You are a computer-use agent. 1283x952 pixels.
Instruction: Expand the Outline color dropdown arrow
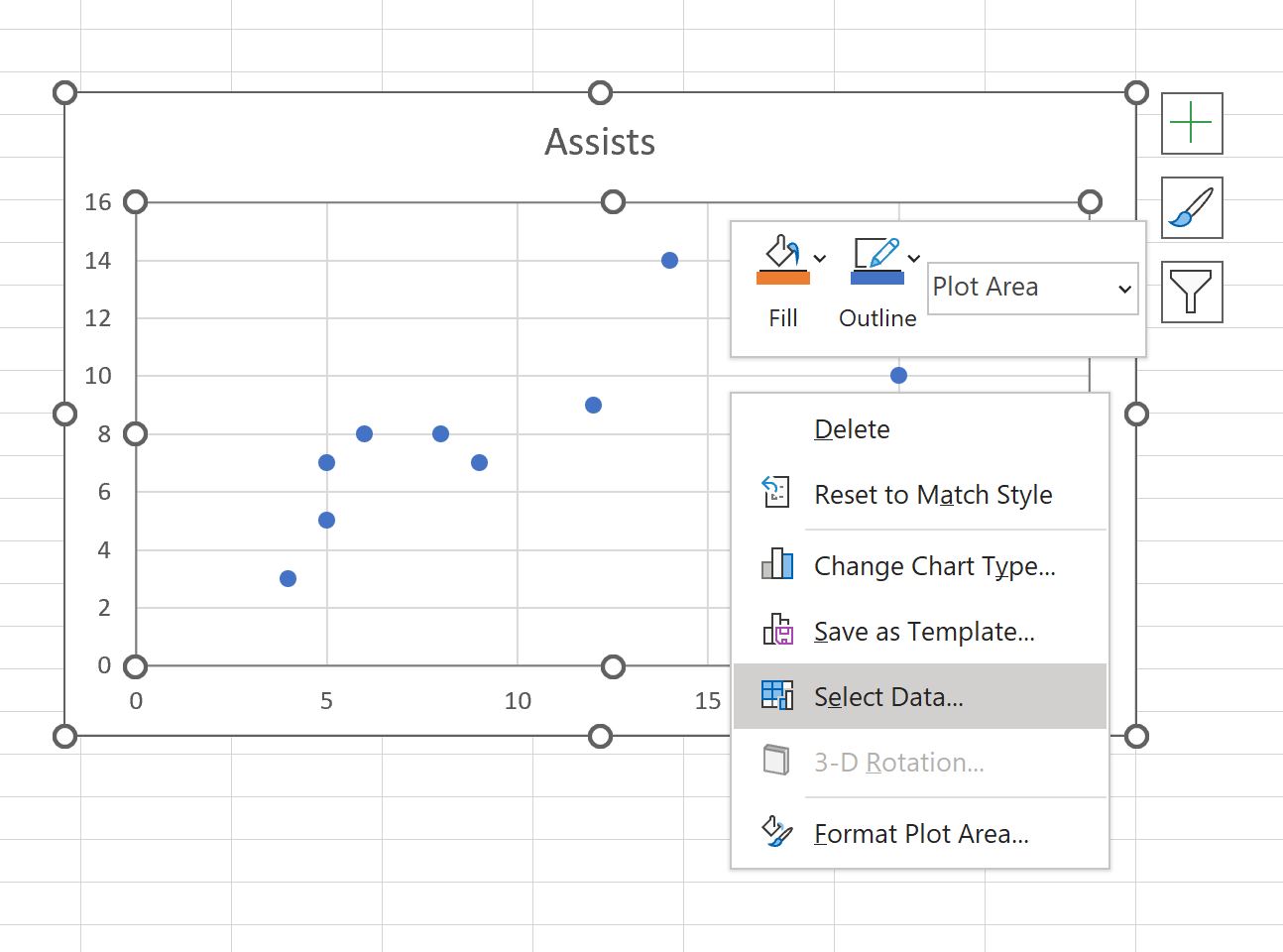pyautogui.click(x=914, y=258)
